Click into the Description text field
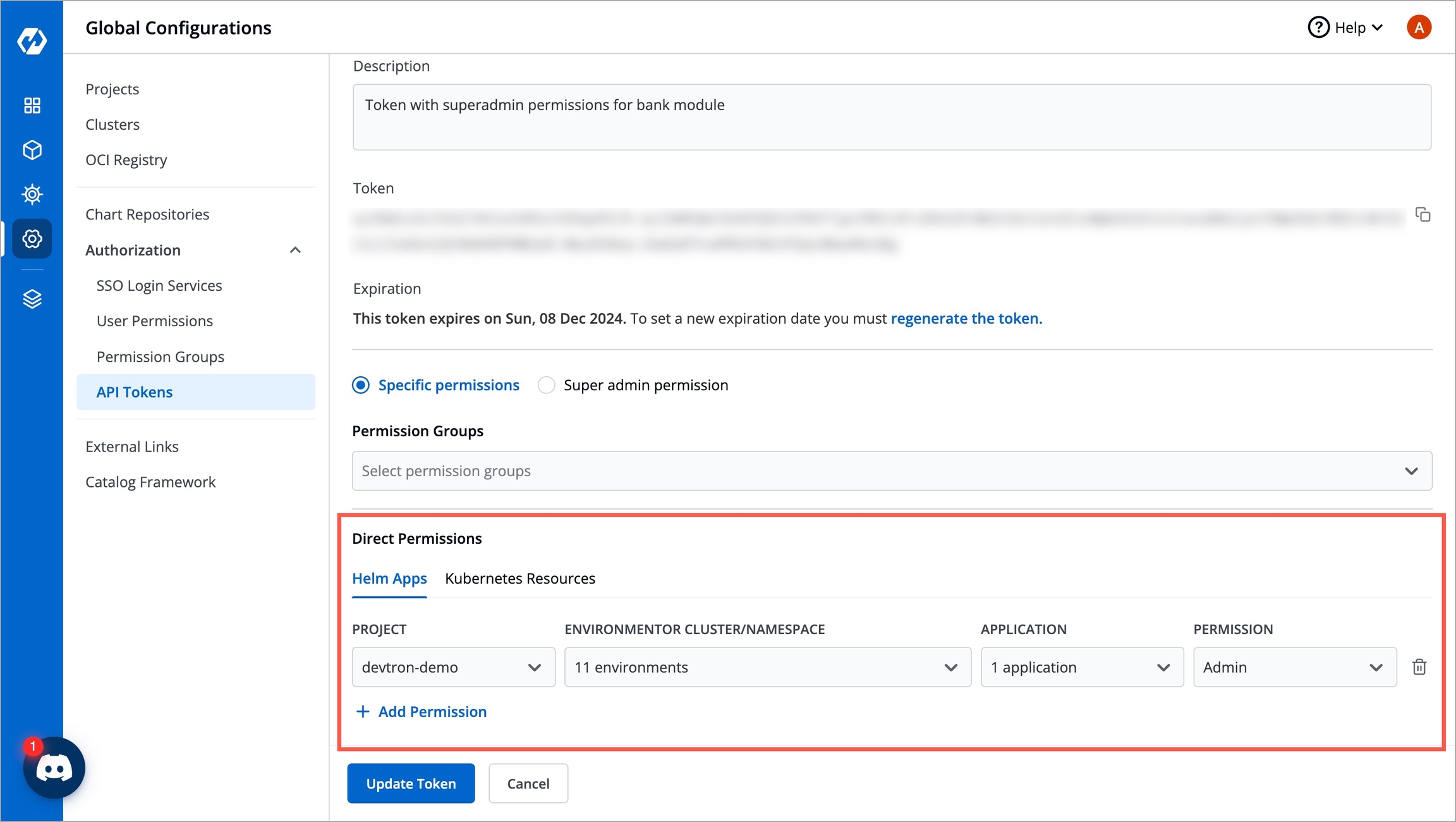1456x822 pixels. click(891, 117)
